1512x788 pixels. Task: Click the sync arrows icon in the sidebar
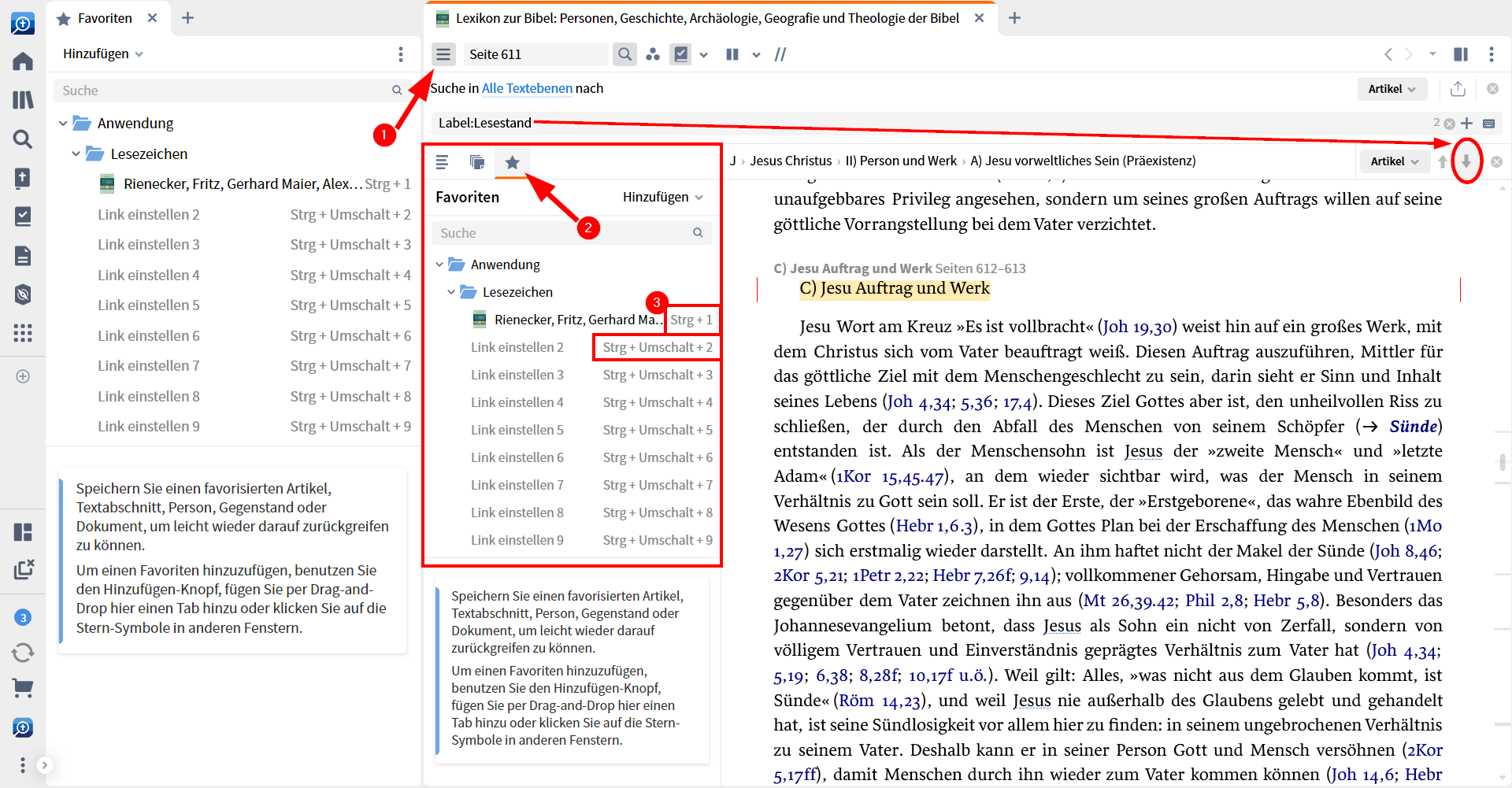click(23, 653)
